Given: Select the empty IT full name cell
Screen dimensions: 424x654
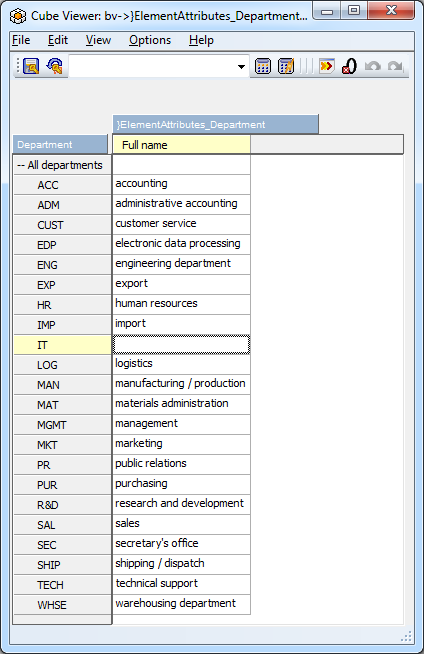Looking at the screenshot, I should (x=181, y=345).
